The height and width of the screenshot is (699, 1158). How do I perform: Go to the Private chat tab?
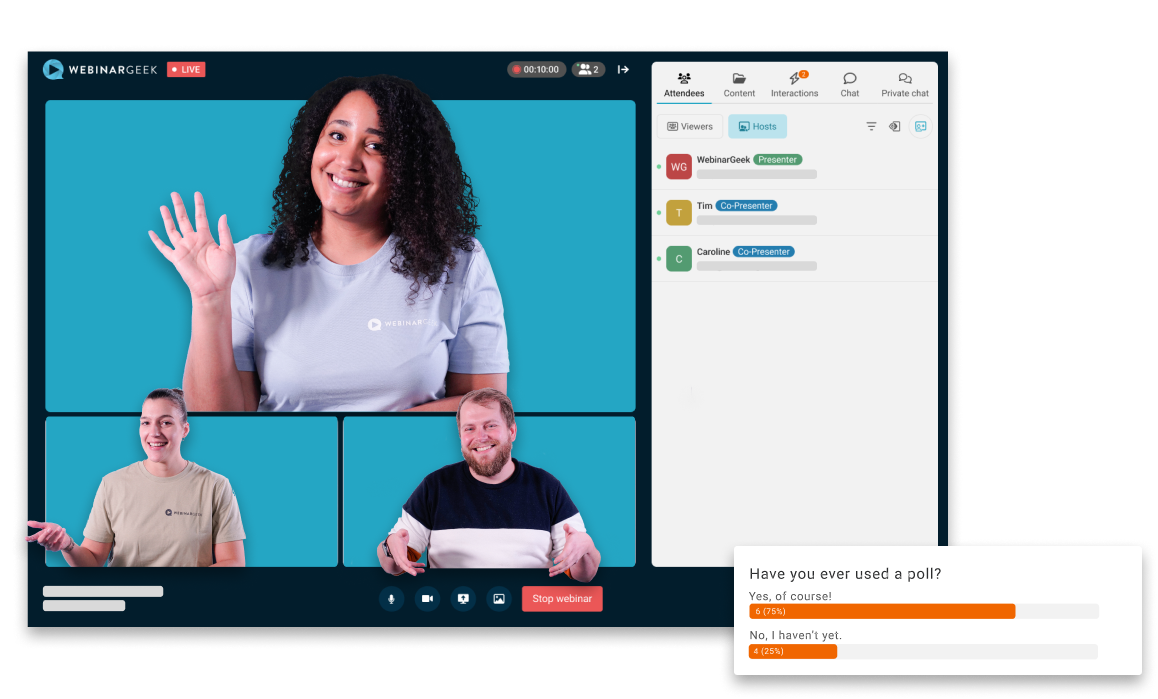[x=904, y=85]
